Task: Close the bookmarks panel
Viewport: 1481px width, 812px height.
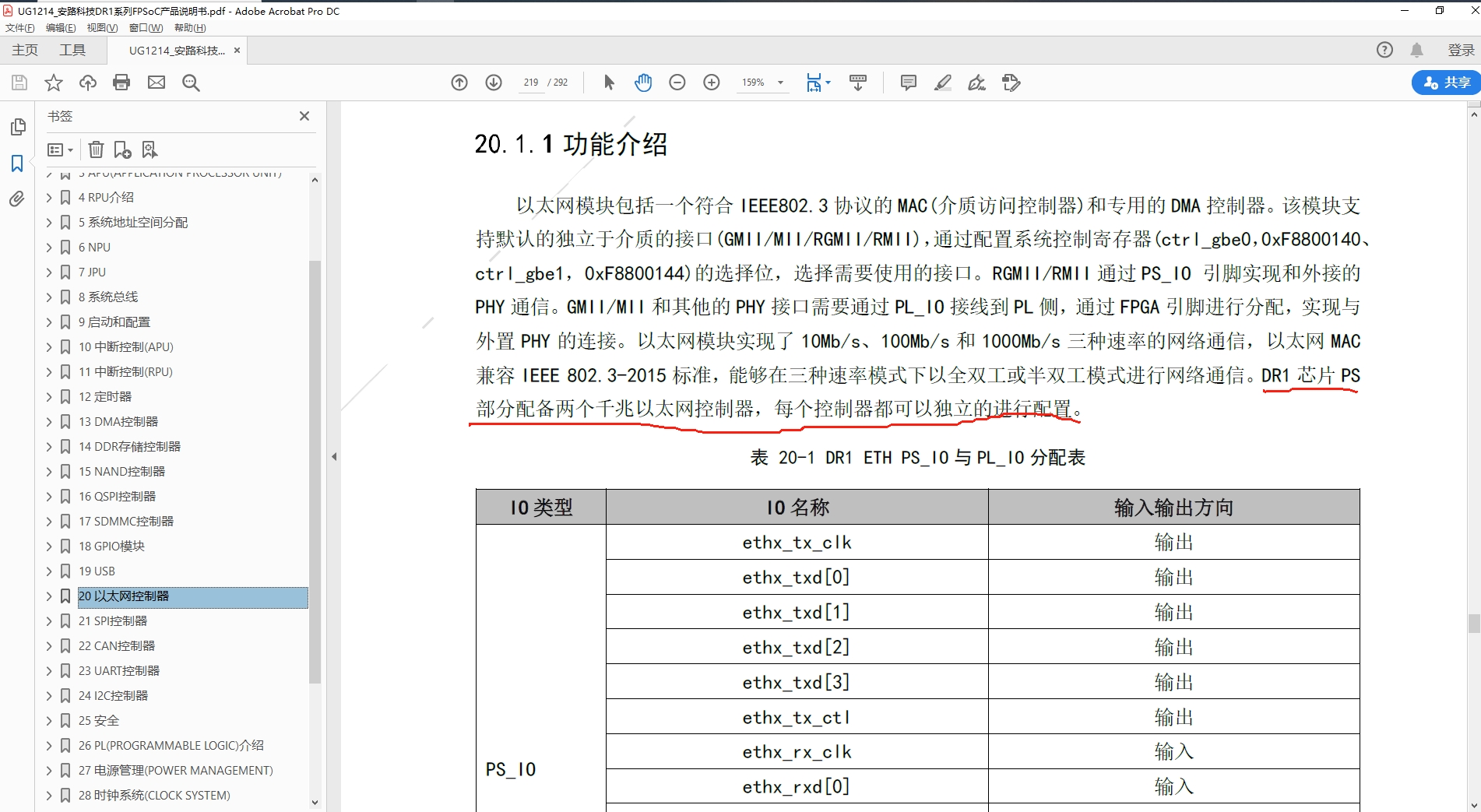Action: (304, 116)
